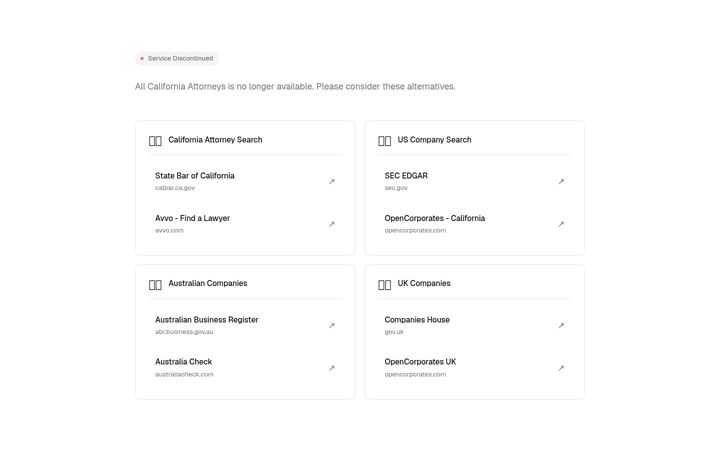720x450 pixels.
Task: Click the UK Companies heading
Action: click(424, 283)
